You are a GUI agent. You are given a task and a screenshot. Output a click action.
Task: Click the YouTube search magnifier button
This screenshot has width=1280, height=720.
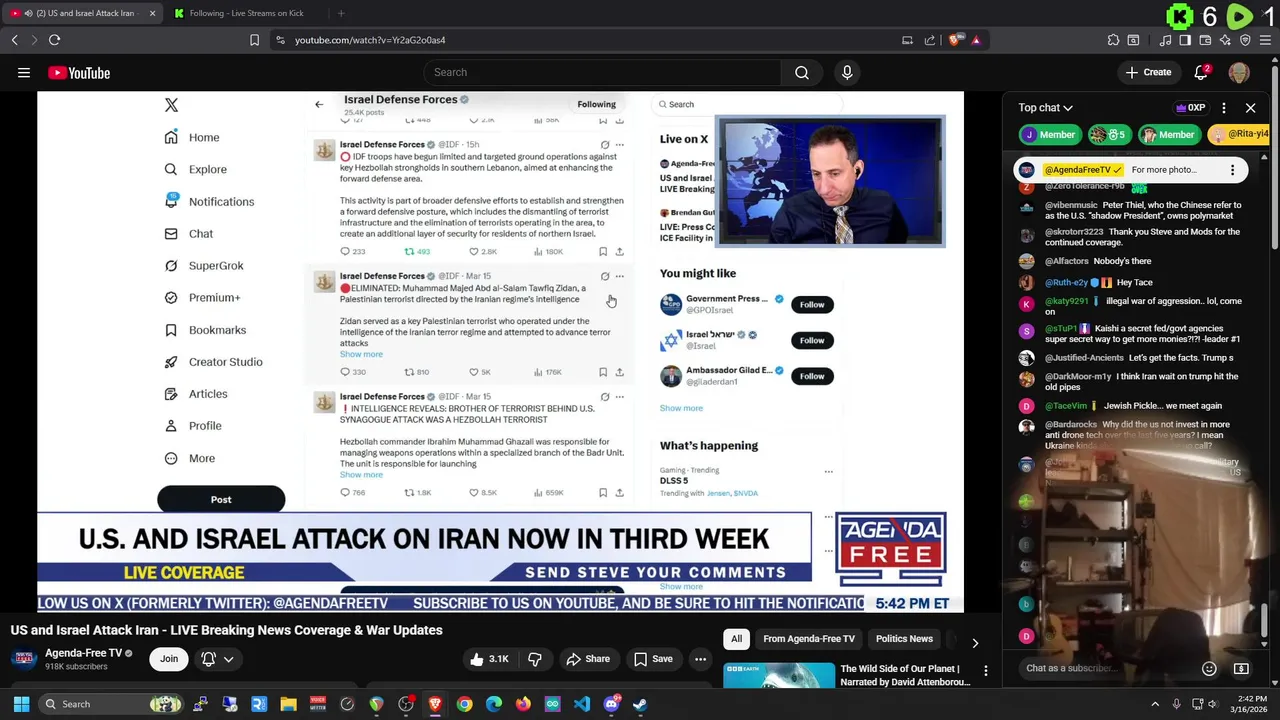click(801, 72)
